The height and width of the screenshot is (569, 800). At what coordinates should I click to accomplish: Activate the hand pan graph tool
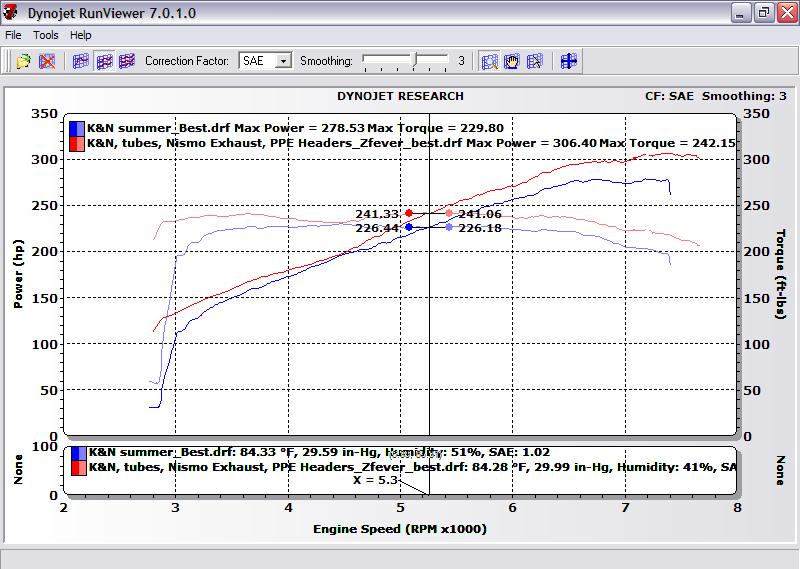coord(512,61)
